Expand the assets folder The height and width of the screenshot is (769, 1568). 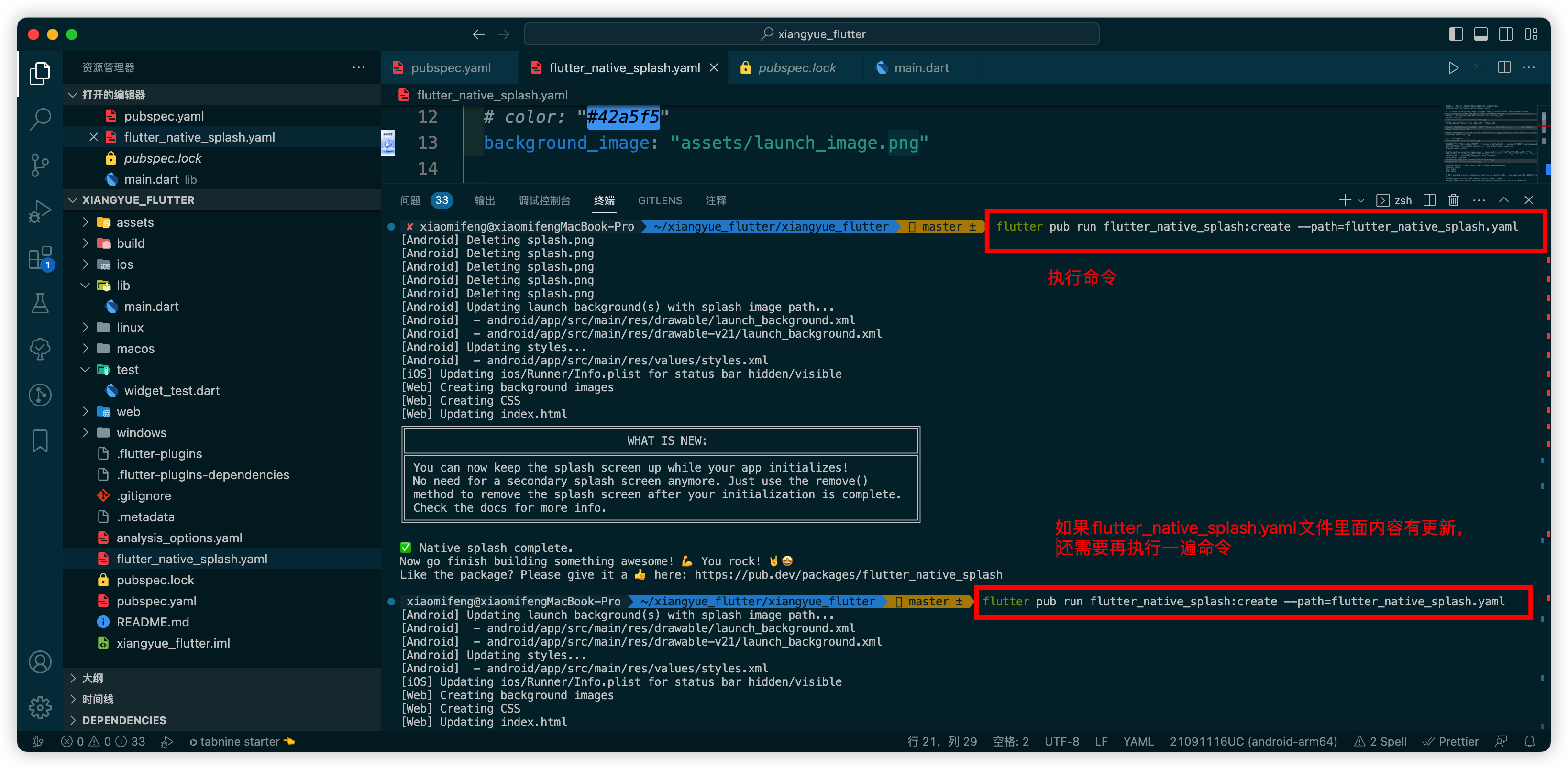tap(222, 222)
